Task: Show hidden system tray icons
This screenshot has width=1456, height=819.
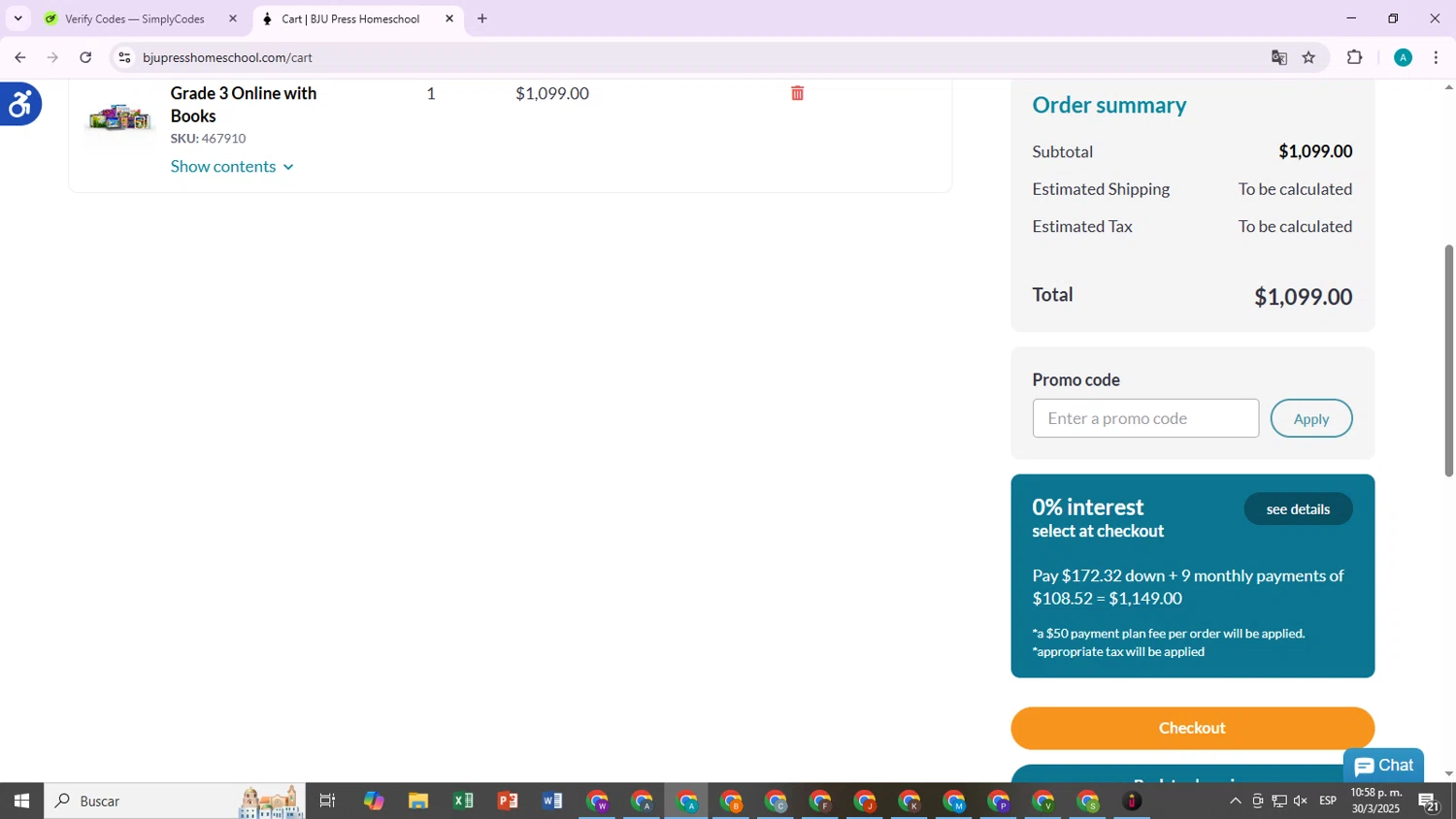Action: point(1235,801)
